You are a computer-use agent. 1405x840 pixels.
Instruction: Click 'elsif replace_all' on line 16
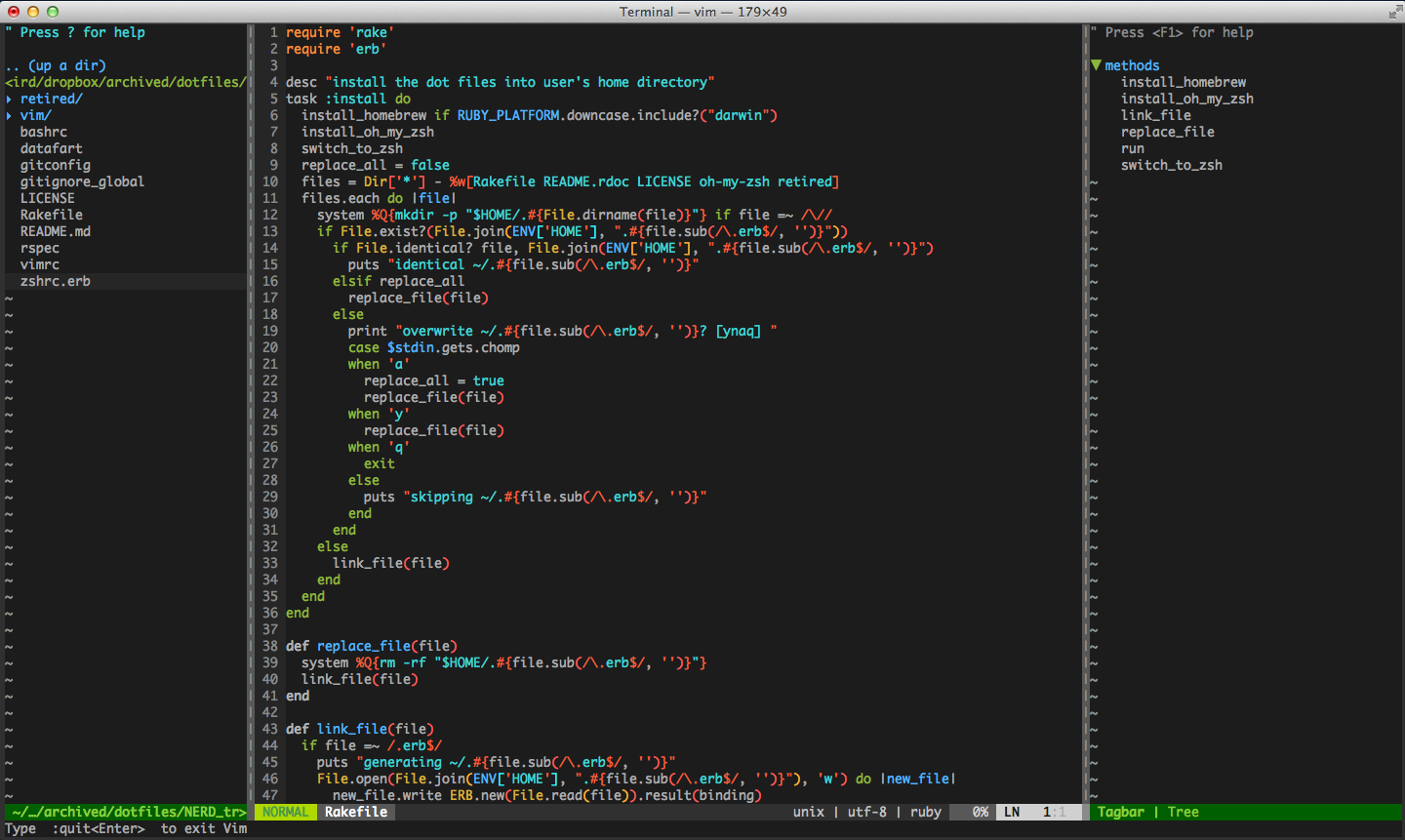click(399, 281)
